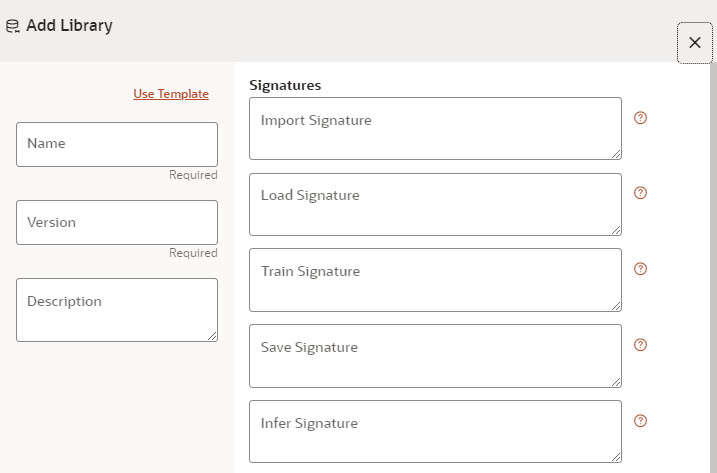Image resolution: width=717 pixels, height=473 pixels.
Task: Click into the Save Signature field
Action: tap(435, 356)
